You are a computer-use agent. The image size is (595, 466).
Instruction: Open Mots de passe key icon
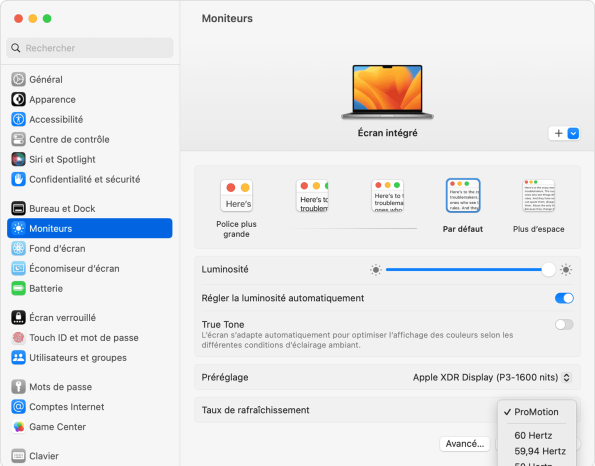[x=18, y=387]
